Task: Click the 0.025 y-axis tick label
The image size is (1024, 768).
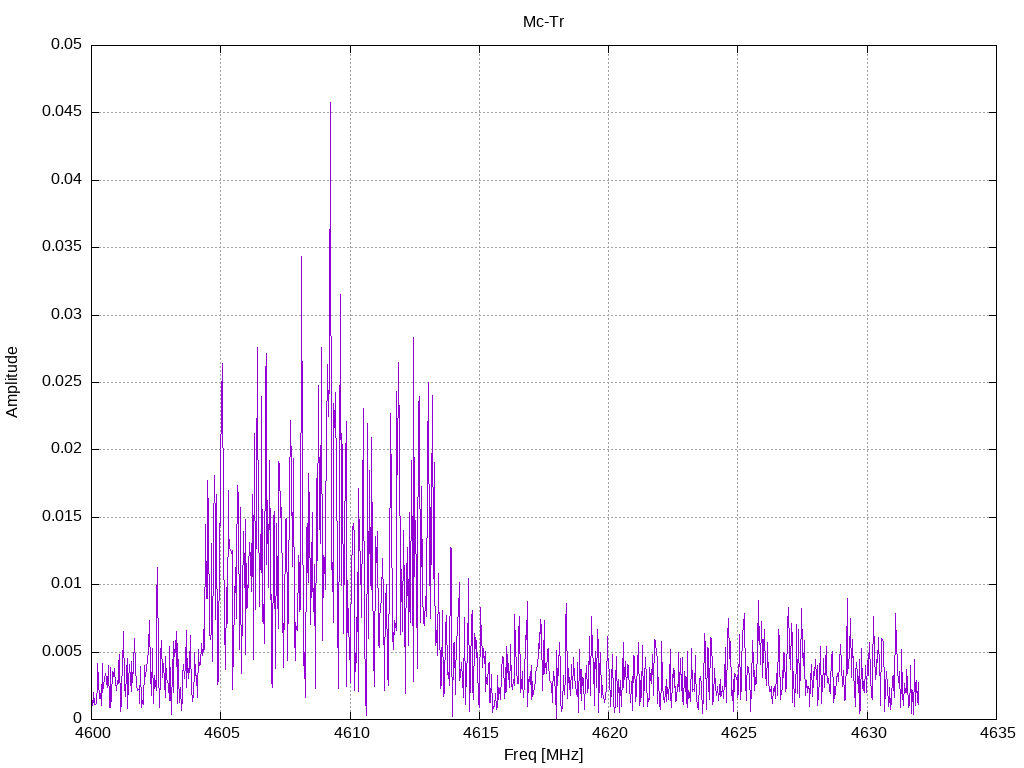Action: click(62, 382)
